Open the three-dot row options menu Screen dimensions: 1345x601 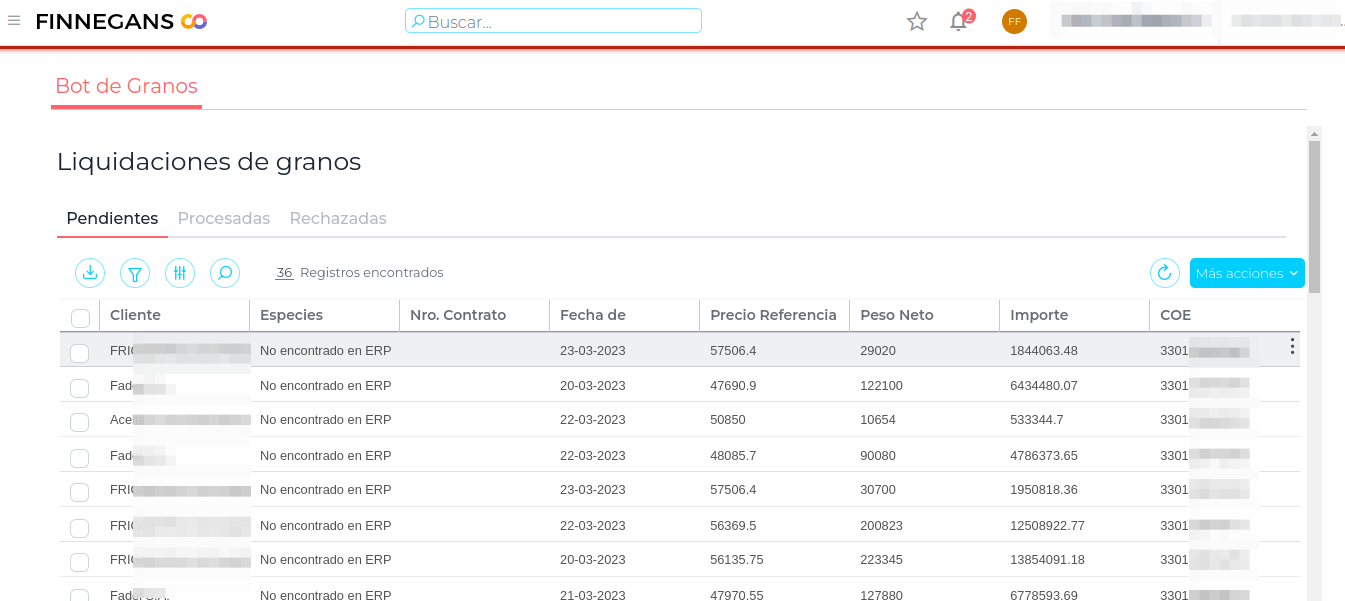coord(1292,346)
